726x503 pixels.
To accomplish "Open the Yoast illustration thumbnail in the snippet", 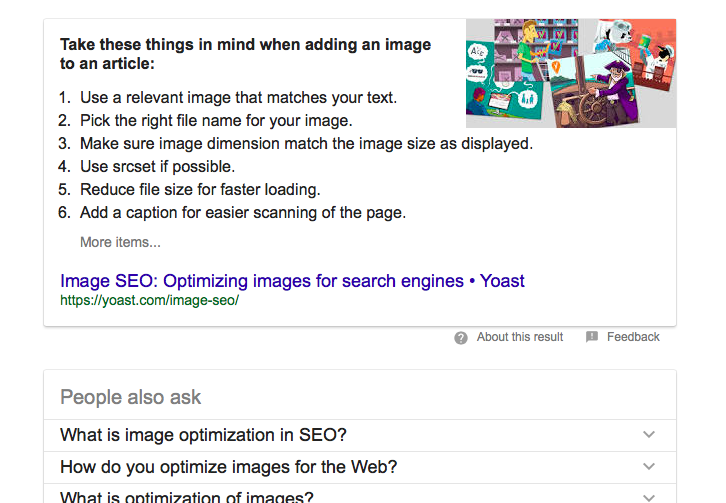I will coord(571,73).
